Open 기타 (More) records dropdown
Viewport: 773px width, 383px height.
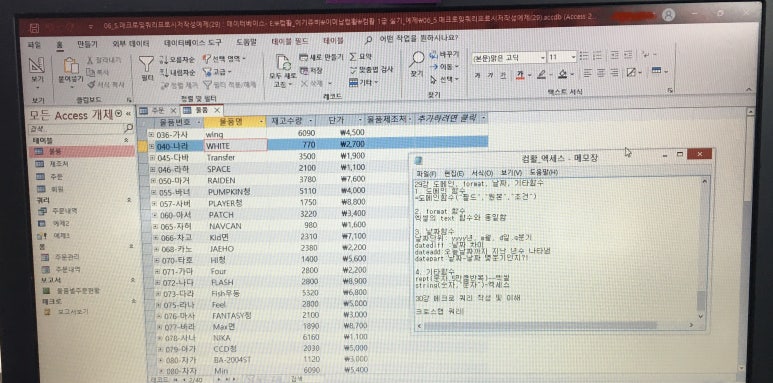[x=364, y=83]
